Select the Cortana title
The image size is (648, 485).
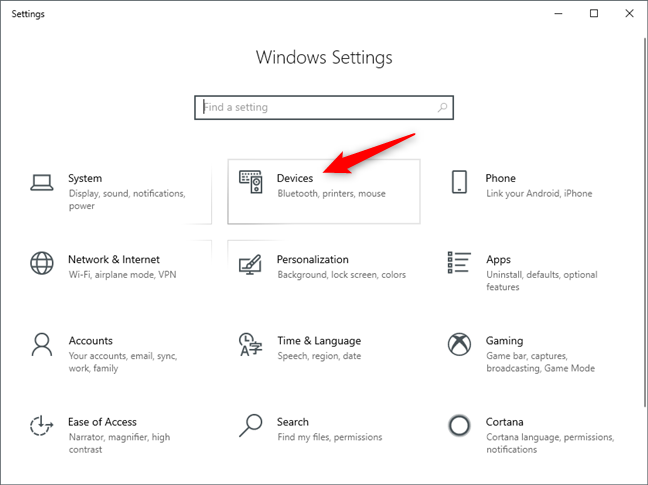(x=504, y=422)
